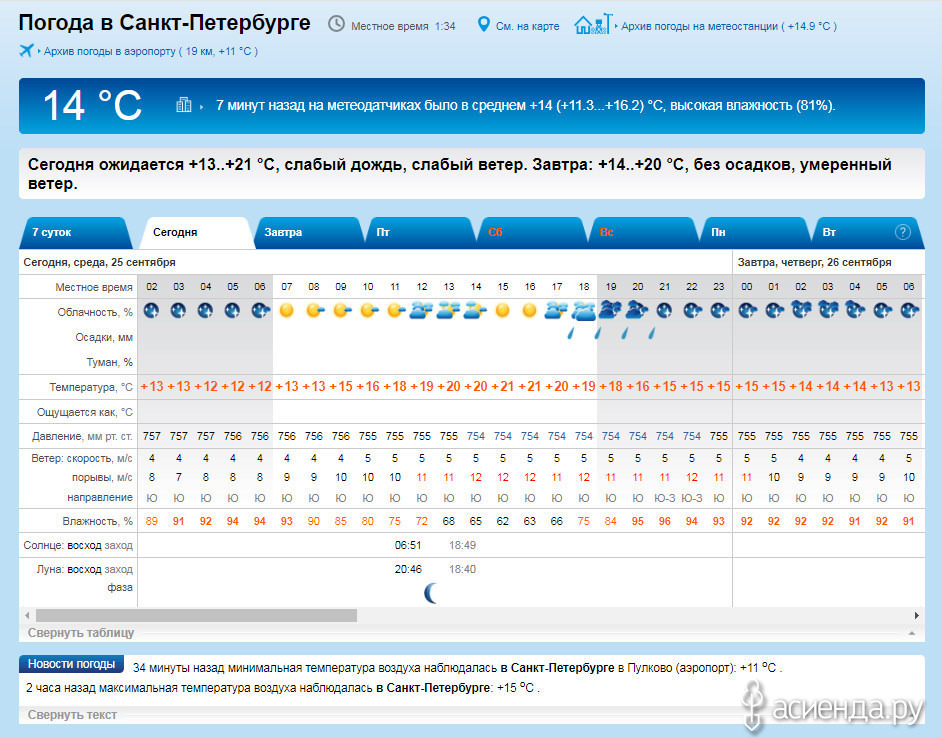The image size is (942, 737).
Task: Click the Ощущается как, °C row label
Action: [85, 412]
